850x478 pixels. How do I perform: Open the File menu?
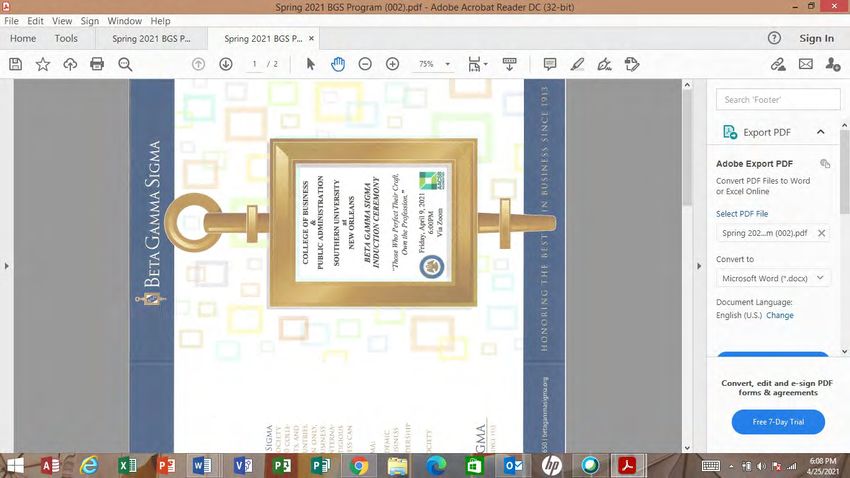pyautogui.click(x=11, y=21)
